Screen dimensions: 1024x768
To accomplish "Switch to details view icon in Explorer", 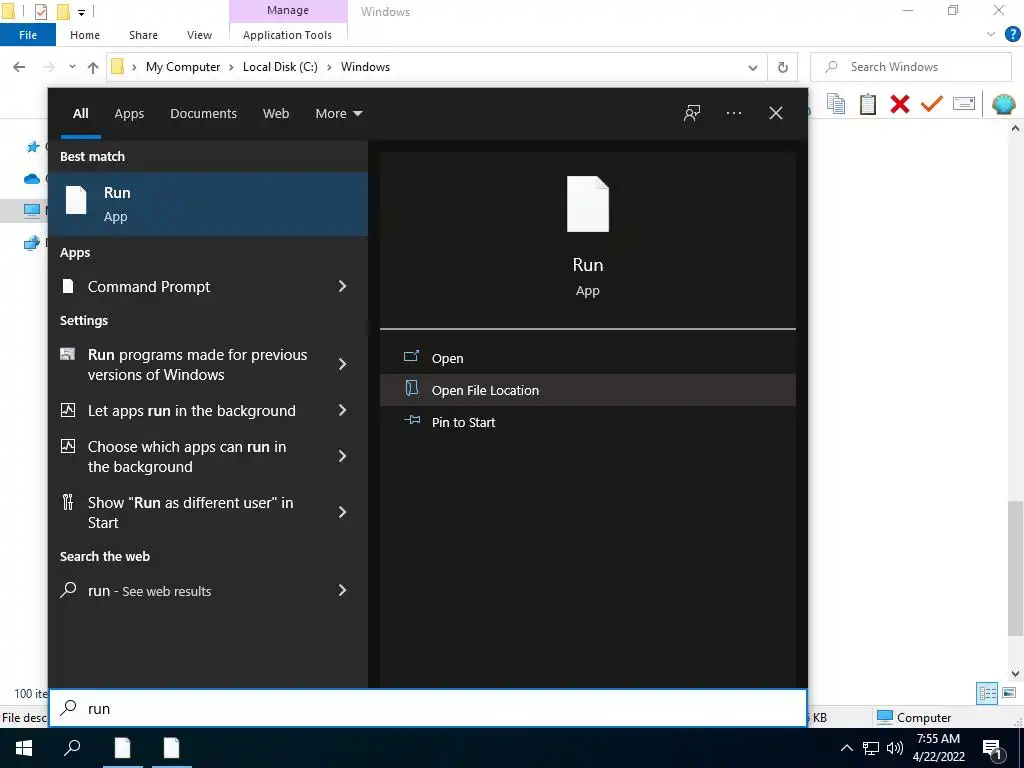I will click(987, 693).
